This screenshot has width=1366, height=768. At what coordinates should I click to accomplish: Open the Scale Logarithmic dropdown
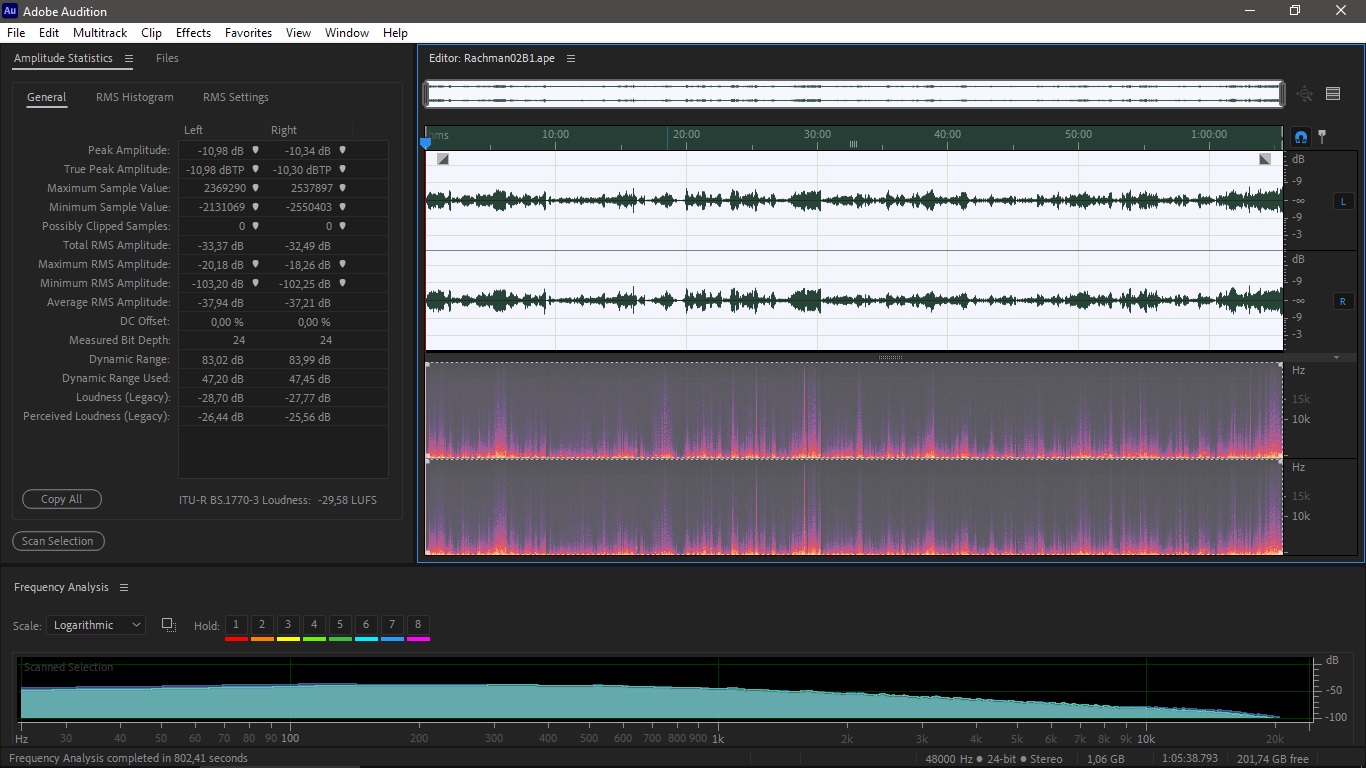tap(96, 625)
